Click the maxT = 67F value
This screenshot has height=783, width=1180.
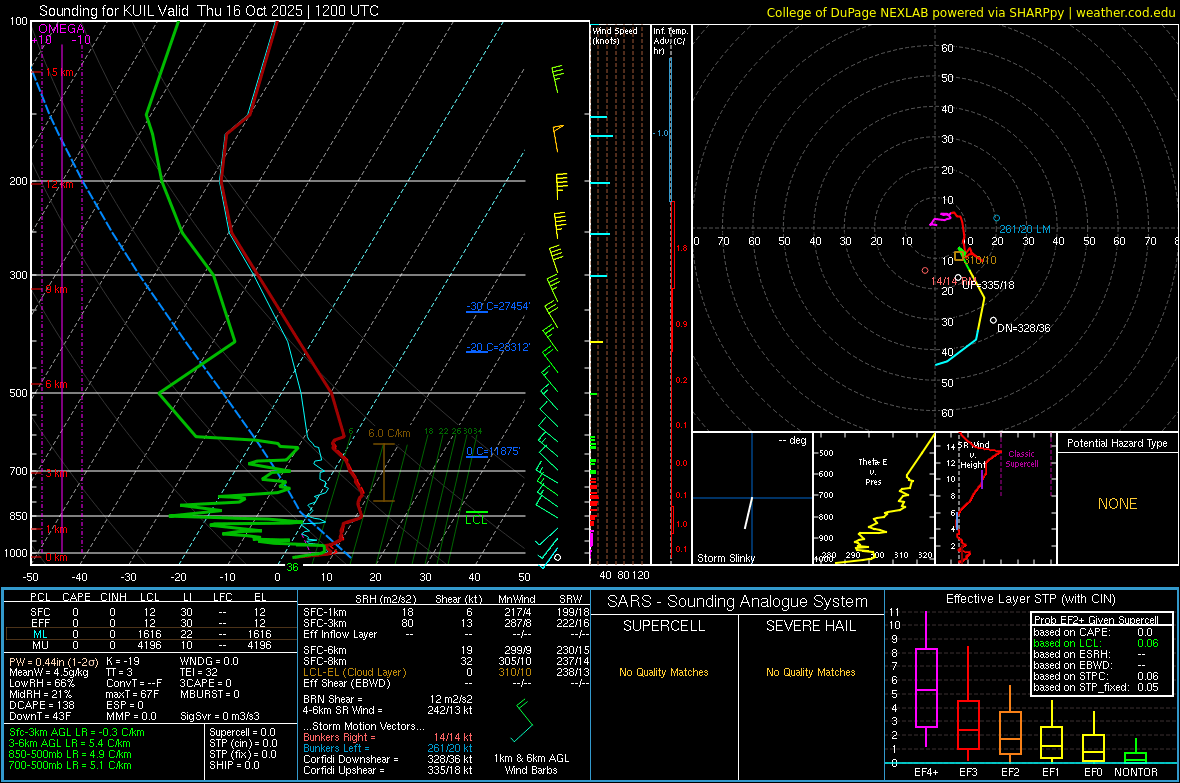(x=132, y=694)
